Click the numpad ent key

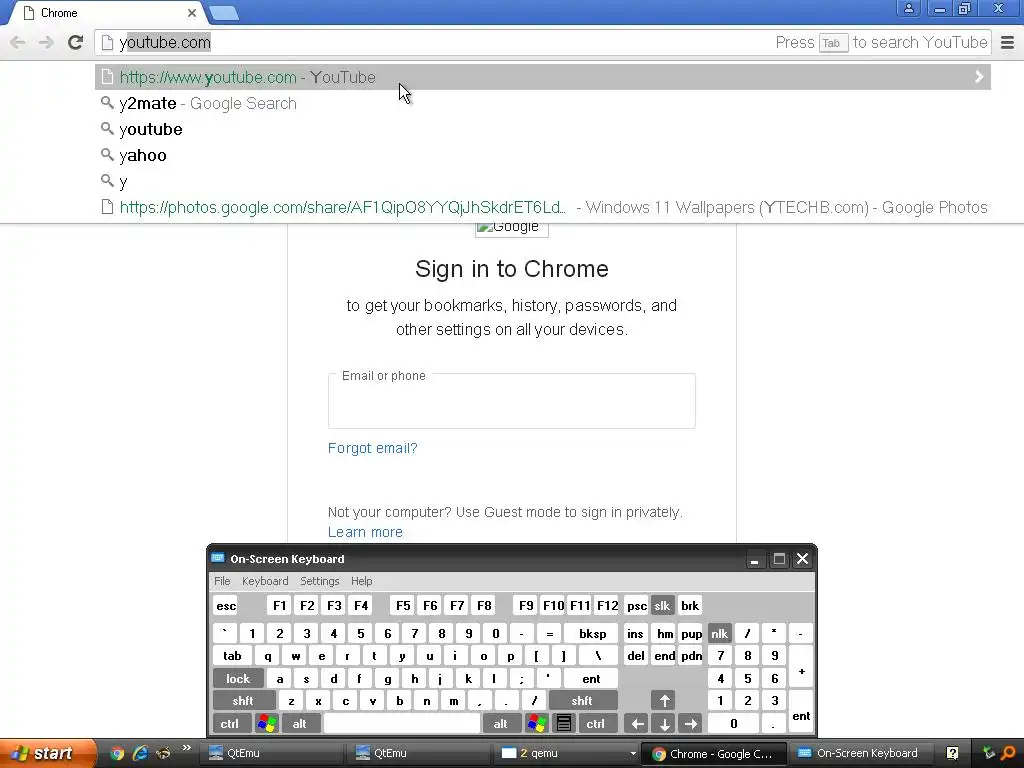coord(801,712)
